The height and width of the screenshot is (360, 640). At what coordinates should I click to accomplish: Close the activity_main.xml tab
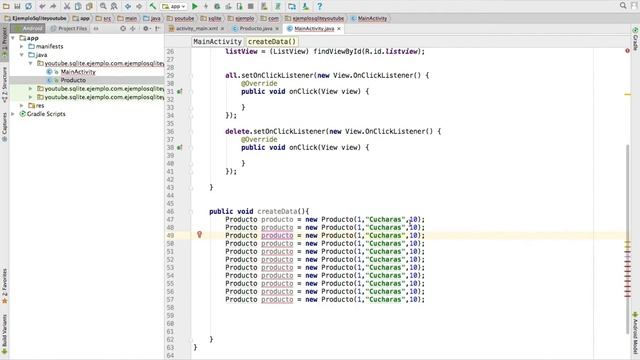click(x=222, y=29)
